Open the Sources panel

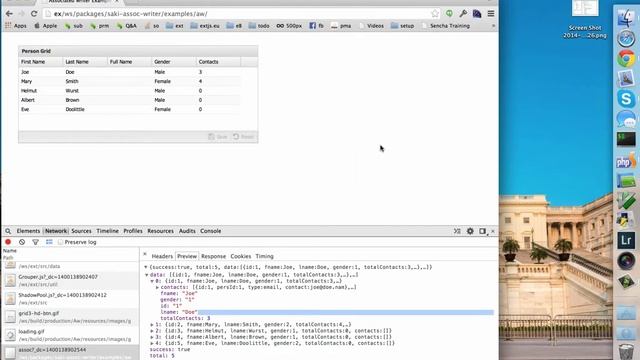pos(81,231)
